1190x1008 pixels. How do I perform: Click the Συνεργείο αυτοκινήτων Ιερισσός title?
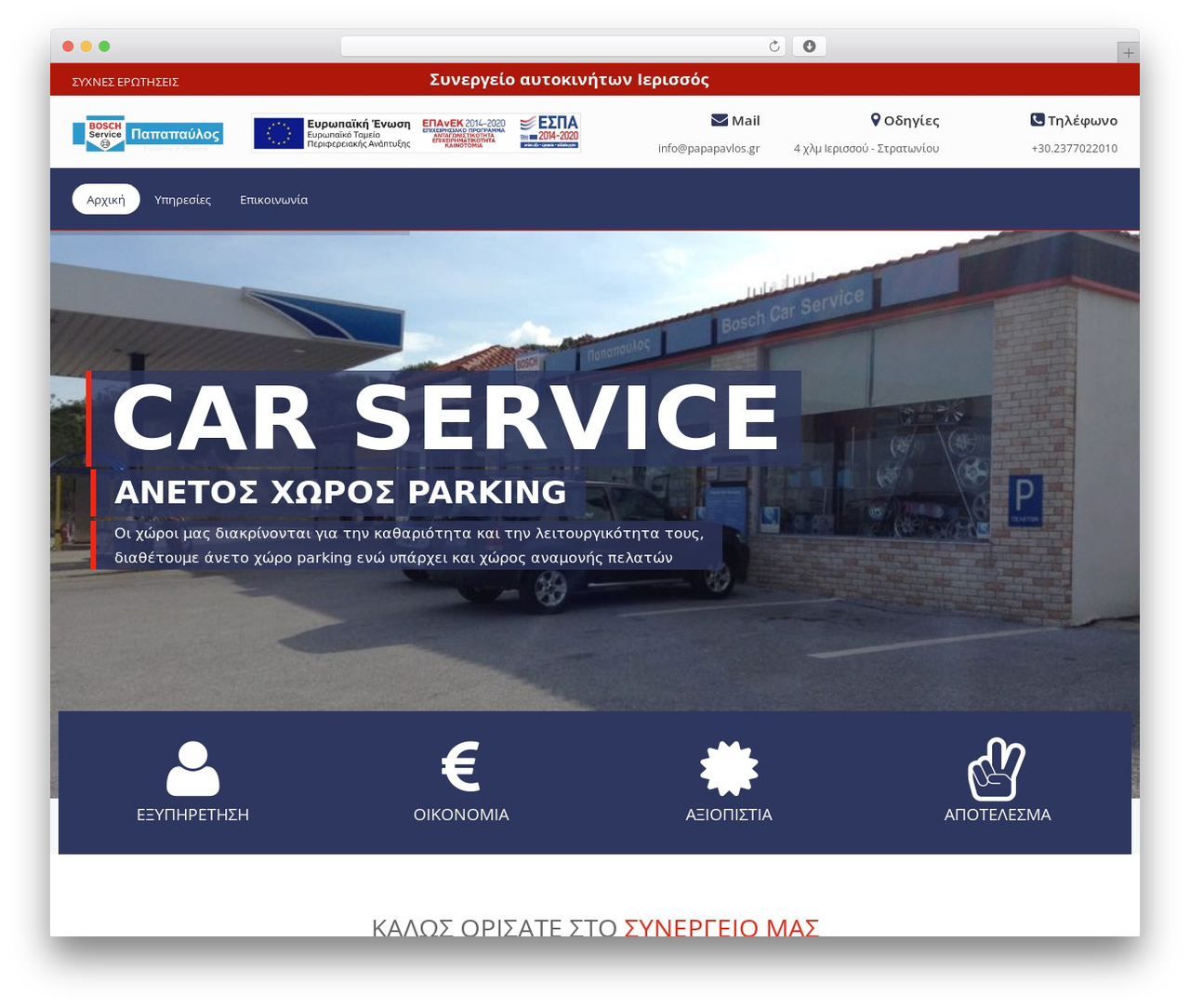[569, 80]
